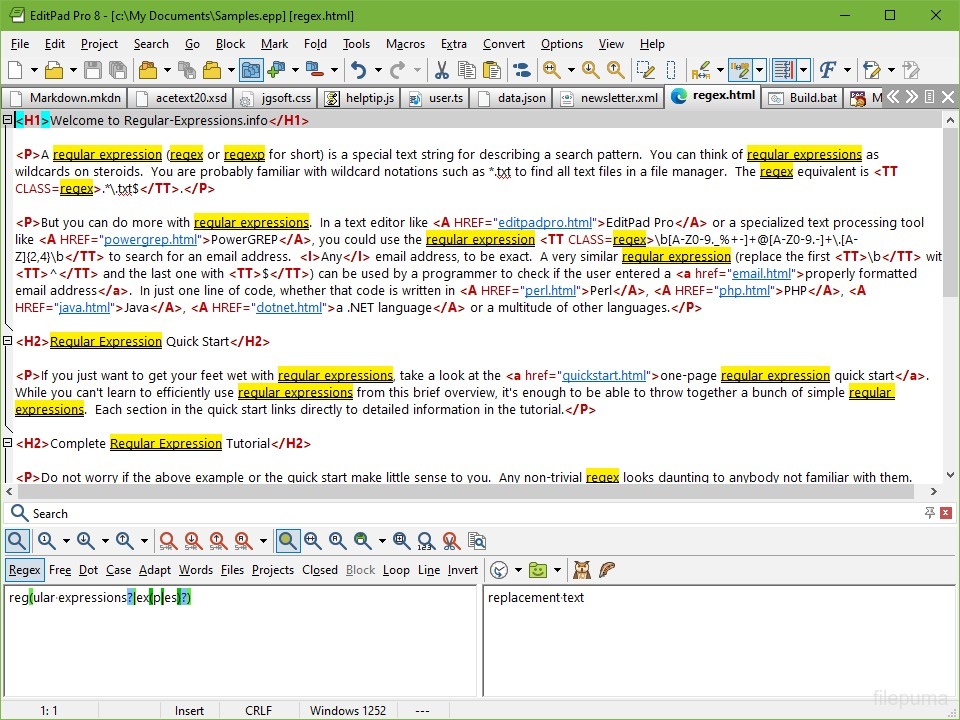The height and width of the screenshot is (720, 960).
Task: Click the Count Matches magnifier icon
Action: (427, 541)
